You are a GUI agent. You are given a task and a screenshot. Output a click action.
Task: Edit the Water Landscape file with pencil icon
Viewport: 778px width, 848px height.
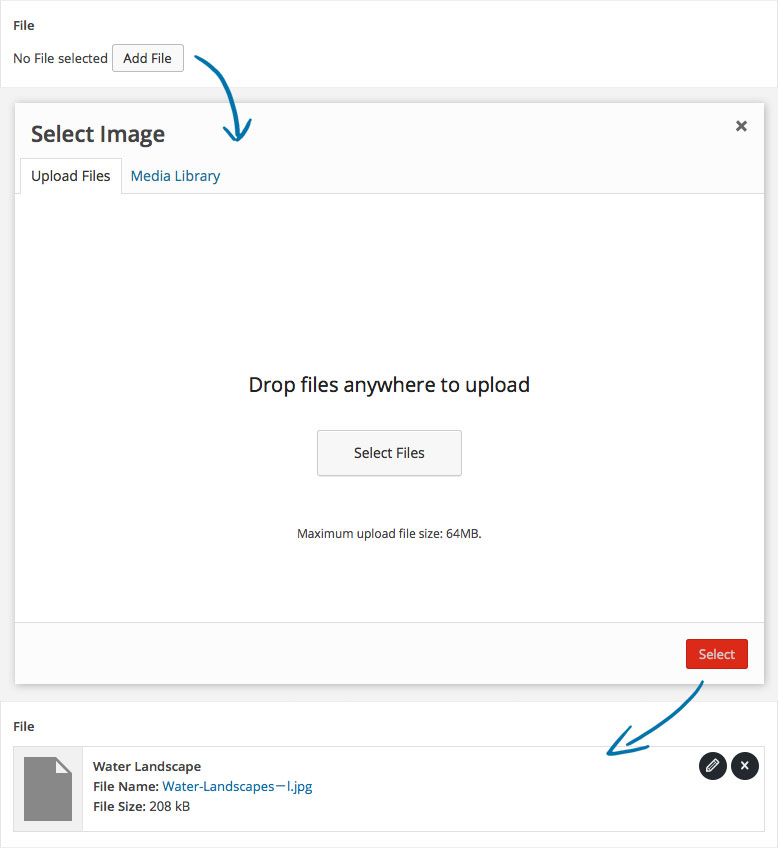(x=712, y=766)
